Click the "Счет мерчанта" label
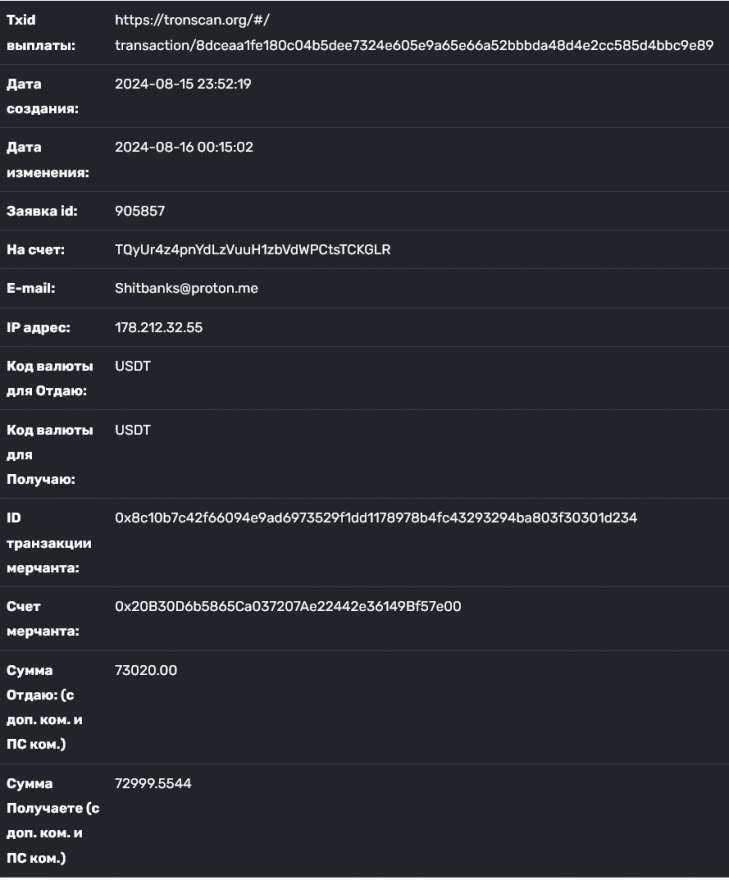Image resolution: width=729 pixels, height=880 pixels. (34, 619)
